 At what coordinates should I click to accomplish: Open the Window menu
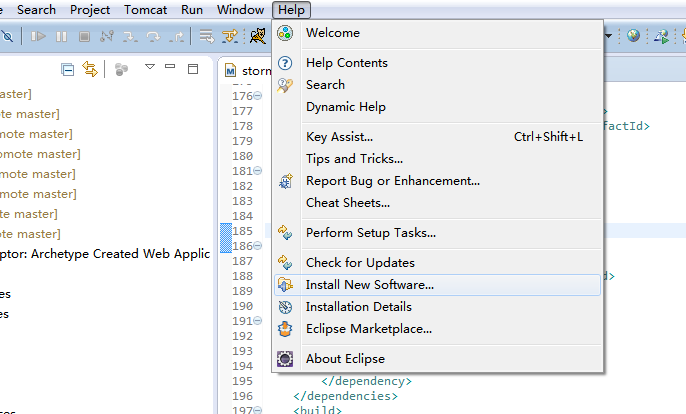point(240,10)
